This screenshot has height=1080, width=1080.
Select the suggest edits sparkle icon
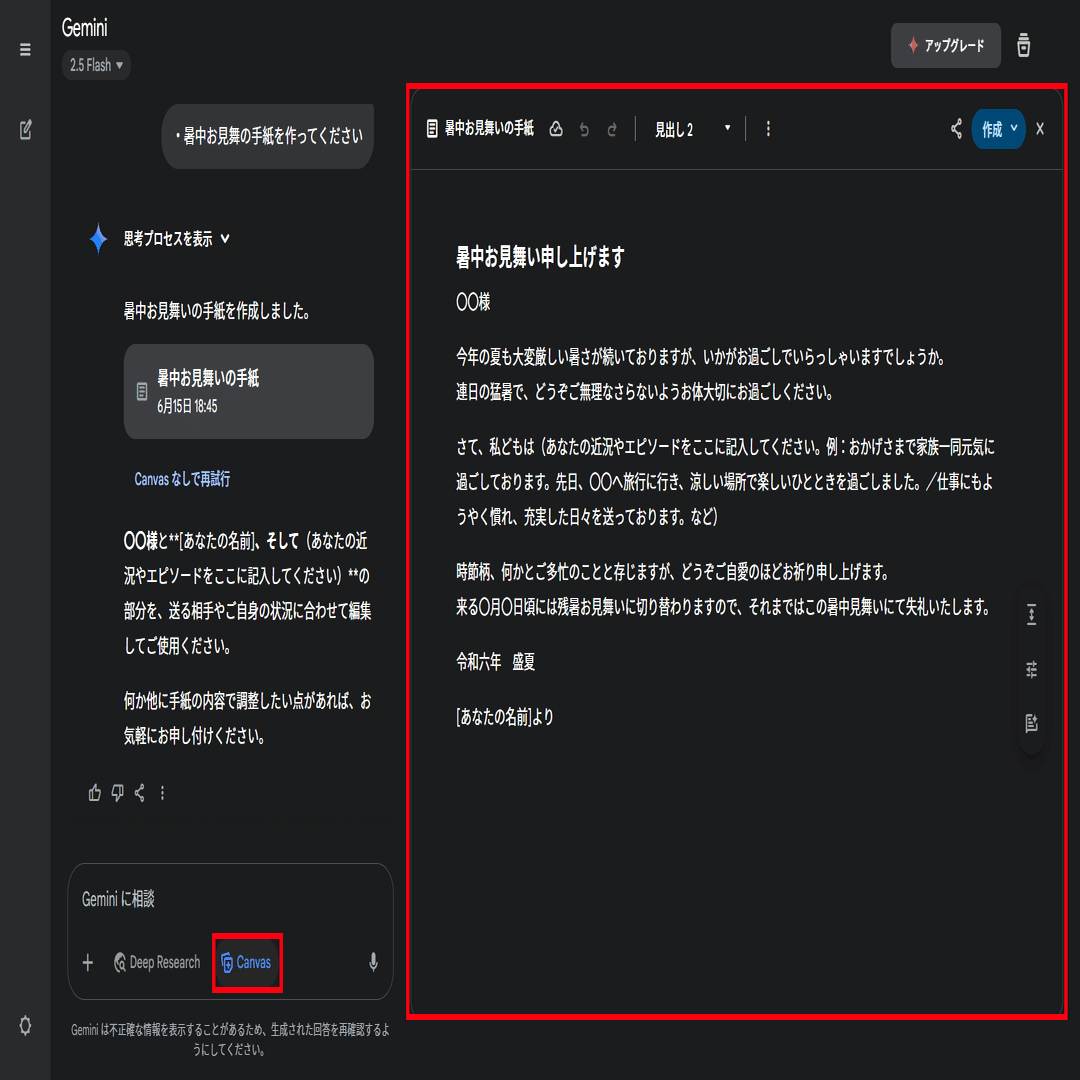coord(1031,724)
